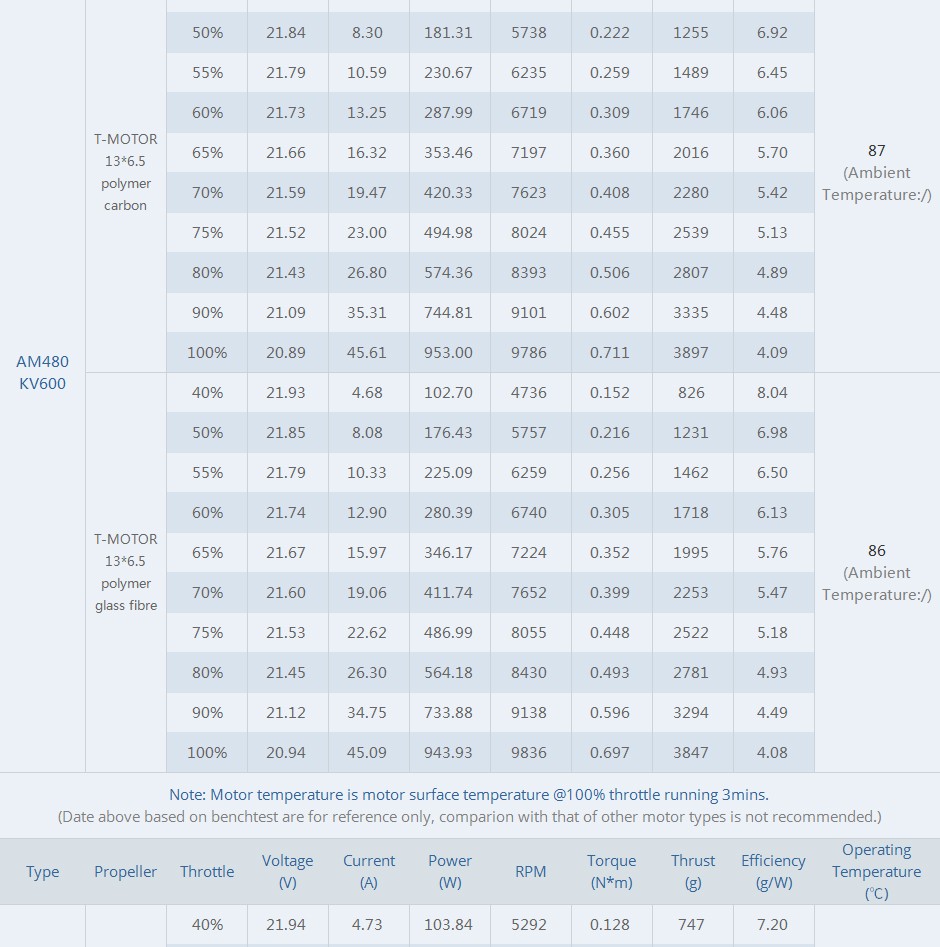This screenshot has height=947, width=940.
Task: Click the 87 ambient temperature cell
Action: [877, 172]
